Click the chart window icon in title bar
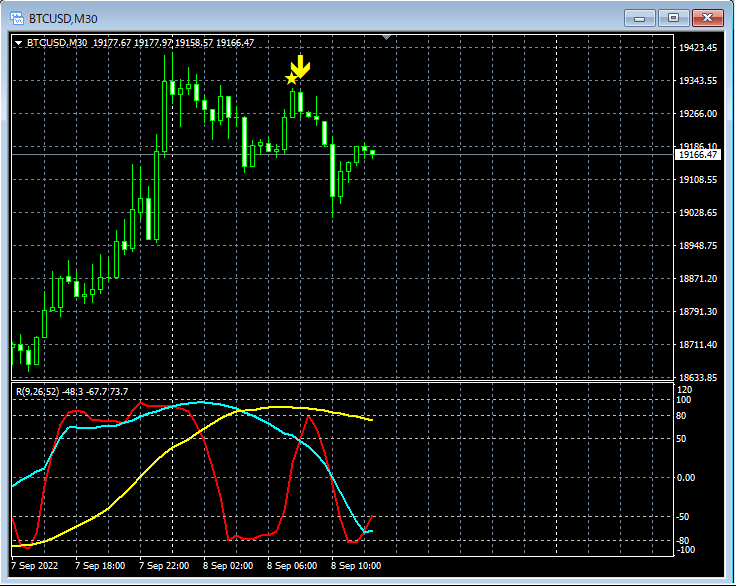This screenshot has width=736, height=586. point(17,18)
